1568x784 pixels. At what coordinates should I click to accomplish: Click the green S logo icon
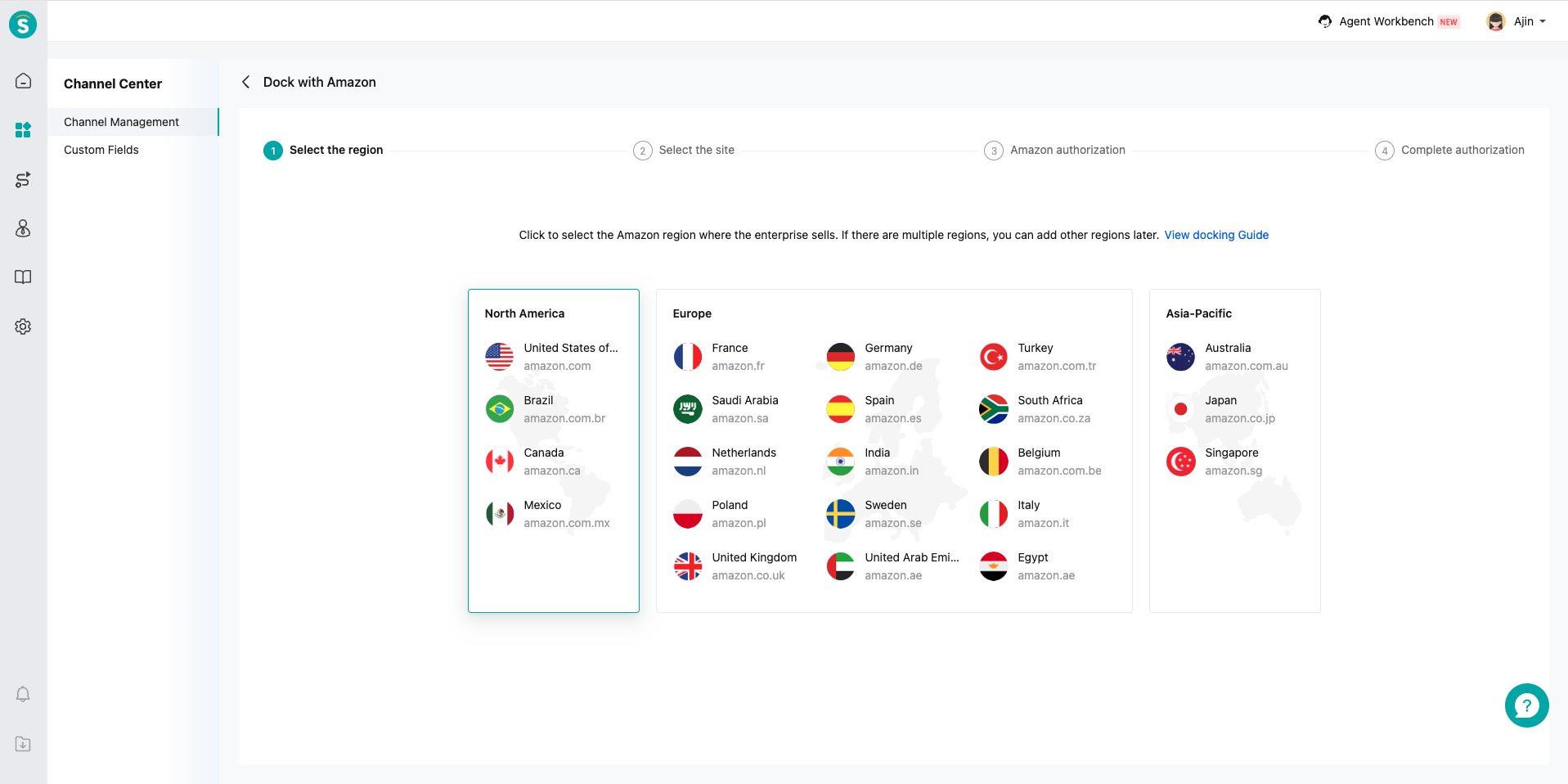tap(23, 25)
